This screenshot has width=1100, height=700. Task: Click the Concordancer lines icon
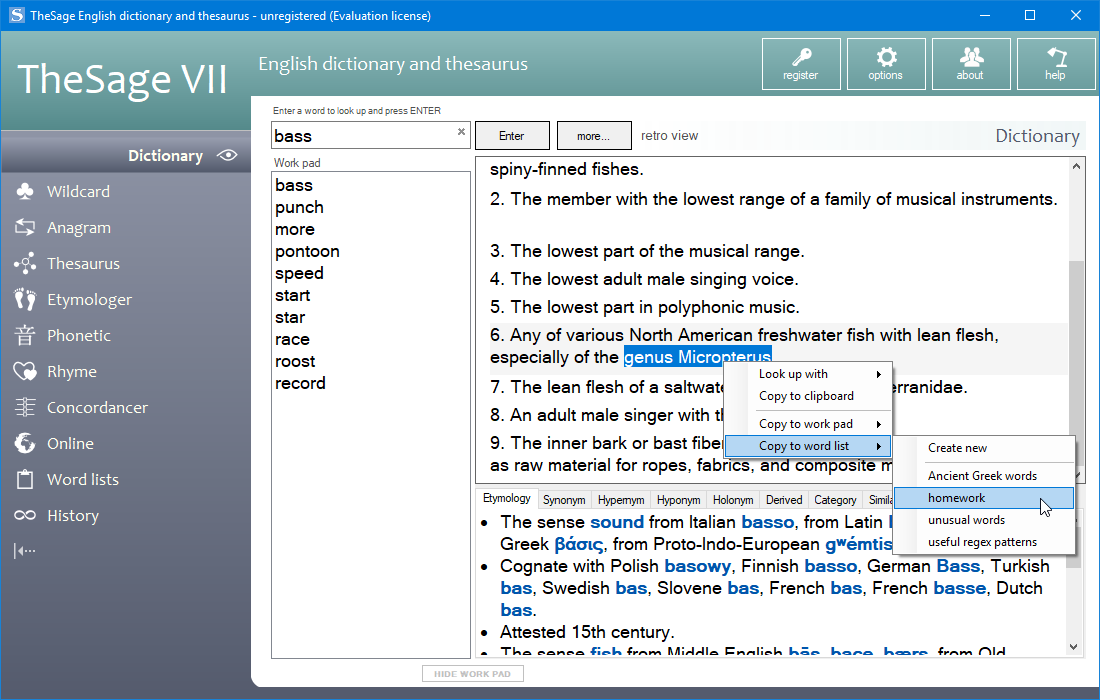point(25,408)
